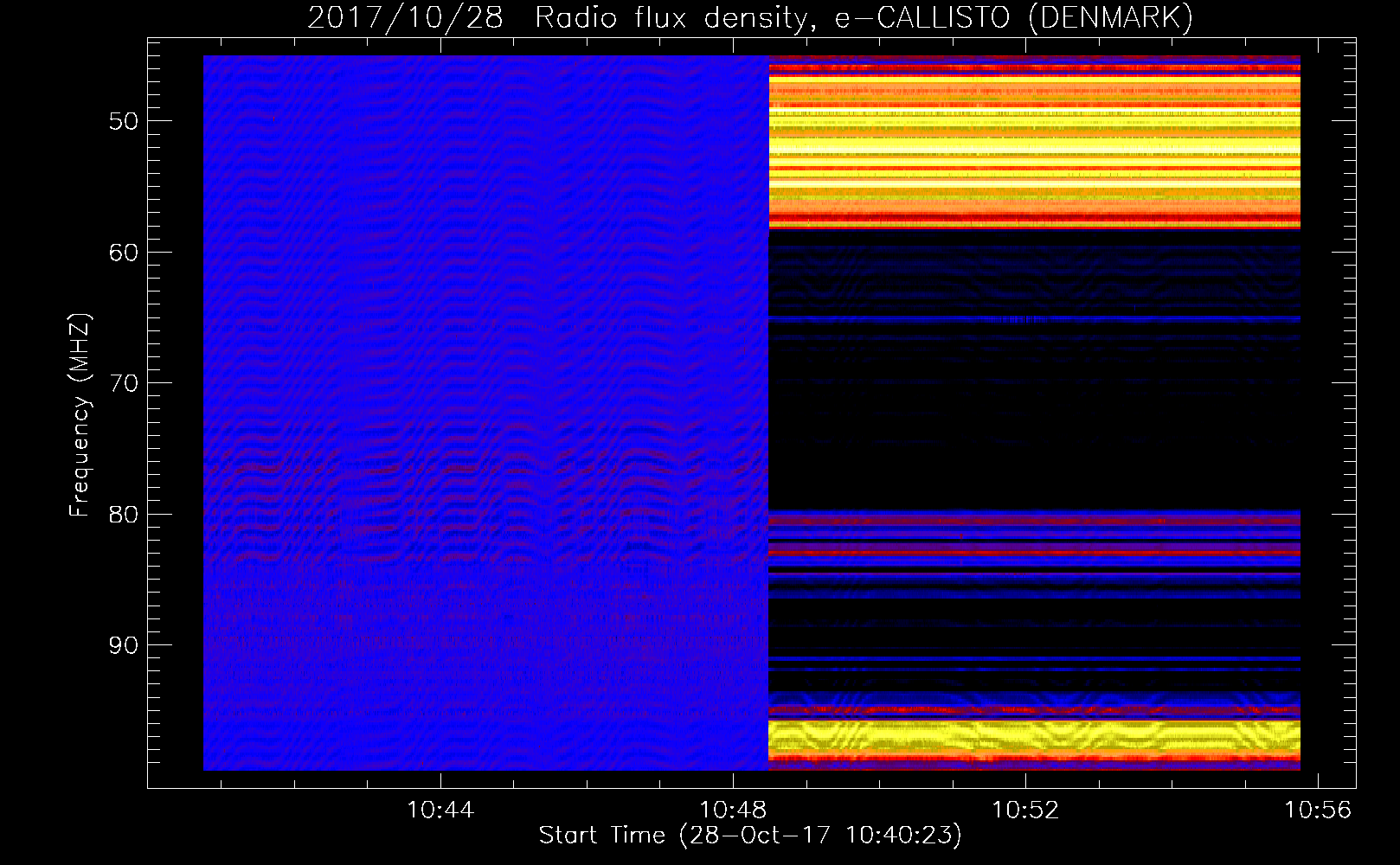1400x865 pixels.
Task: Click the '50' frequency tick label
Action: pos(124,121)
